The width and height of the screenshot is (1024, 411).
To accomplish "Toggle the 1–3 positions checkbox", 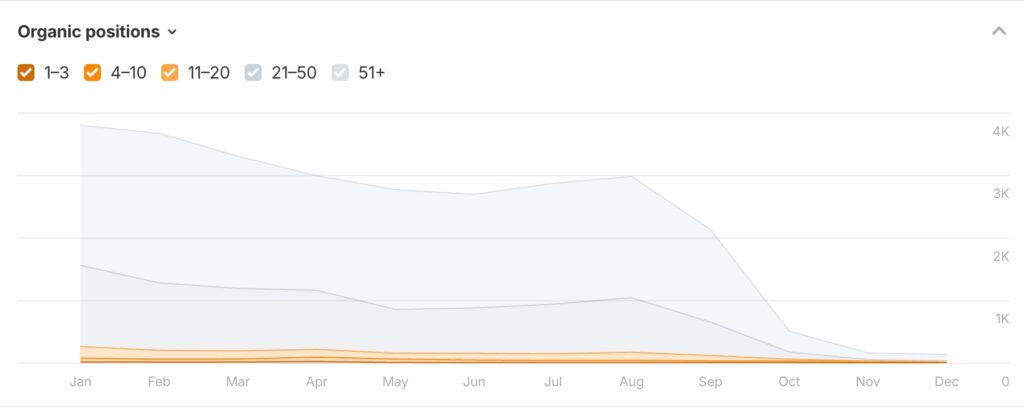I will [x=26, y=72].
